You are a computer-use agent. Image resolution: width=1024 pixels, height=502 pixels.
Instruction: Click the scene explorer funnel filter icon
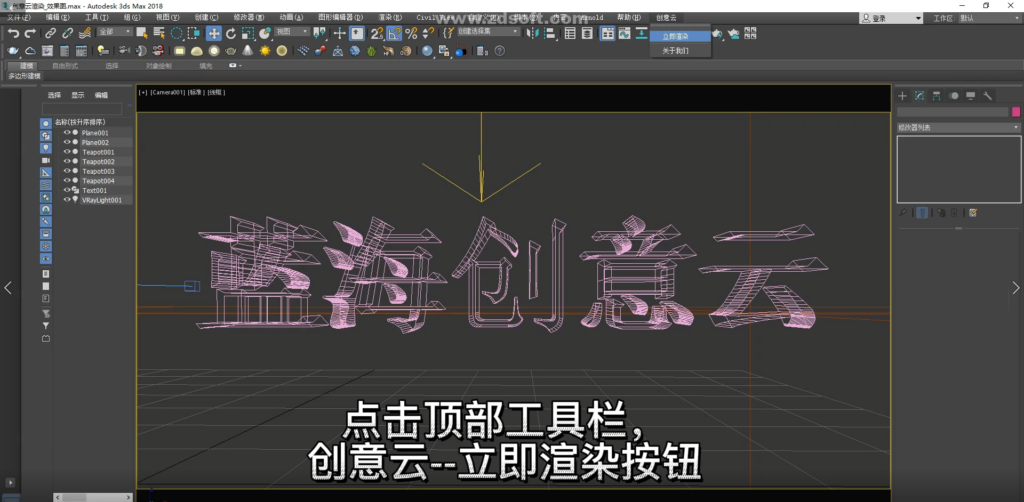[x=46, y=325]
